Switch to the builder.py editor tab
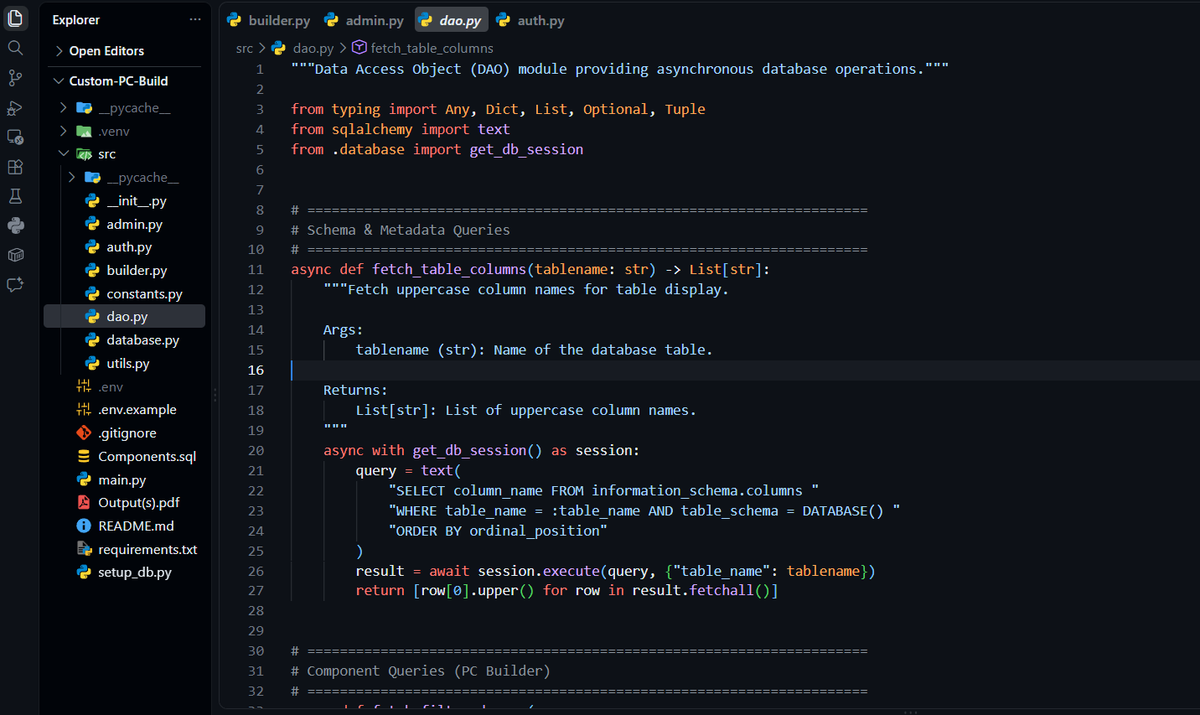Image resolution: width=1200 pixels, height=715 pixels. point(268,20)
